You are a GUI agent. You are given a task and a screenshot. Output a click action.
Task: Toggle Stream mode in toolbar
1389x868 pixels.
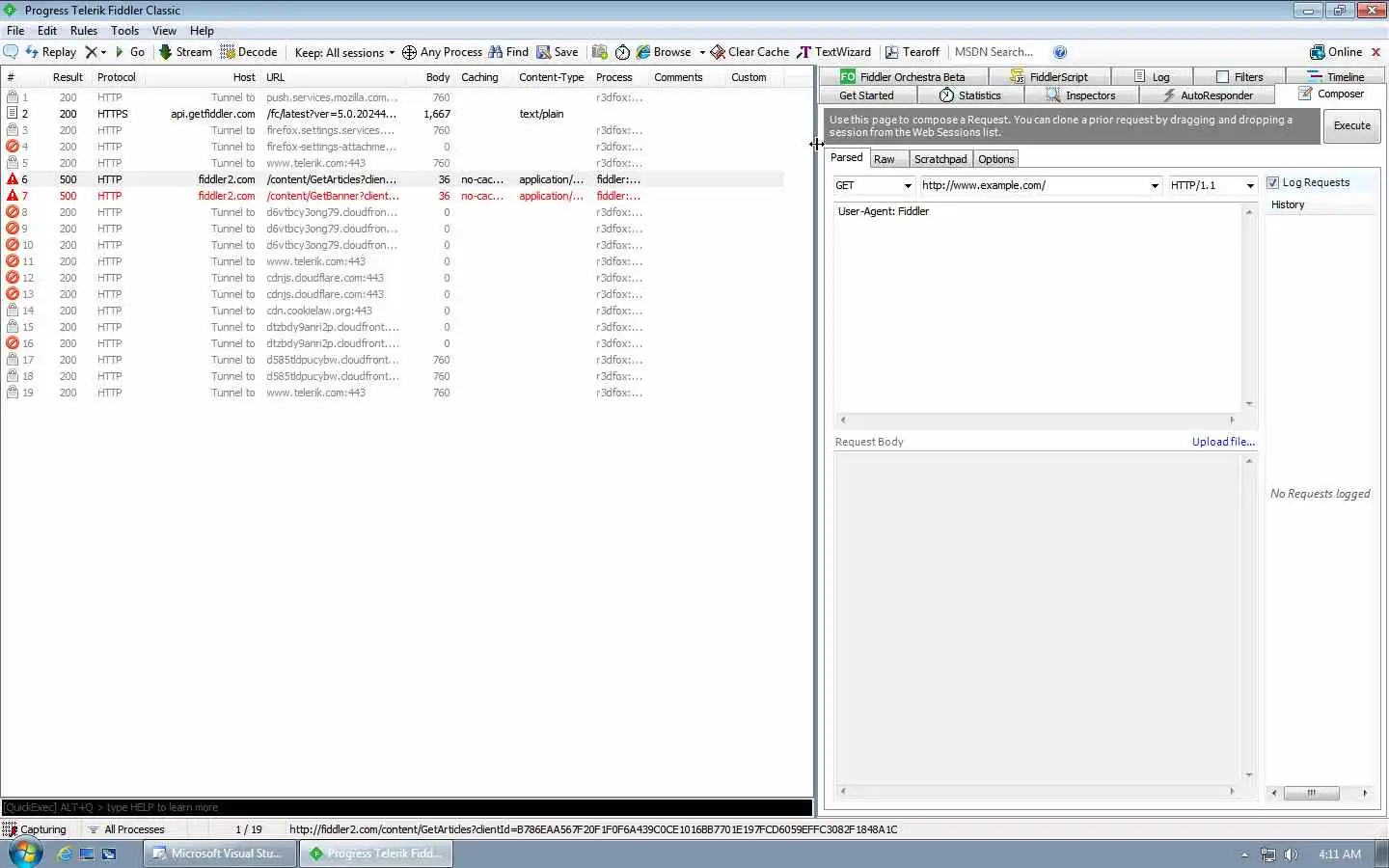click(x=185, y=52)
